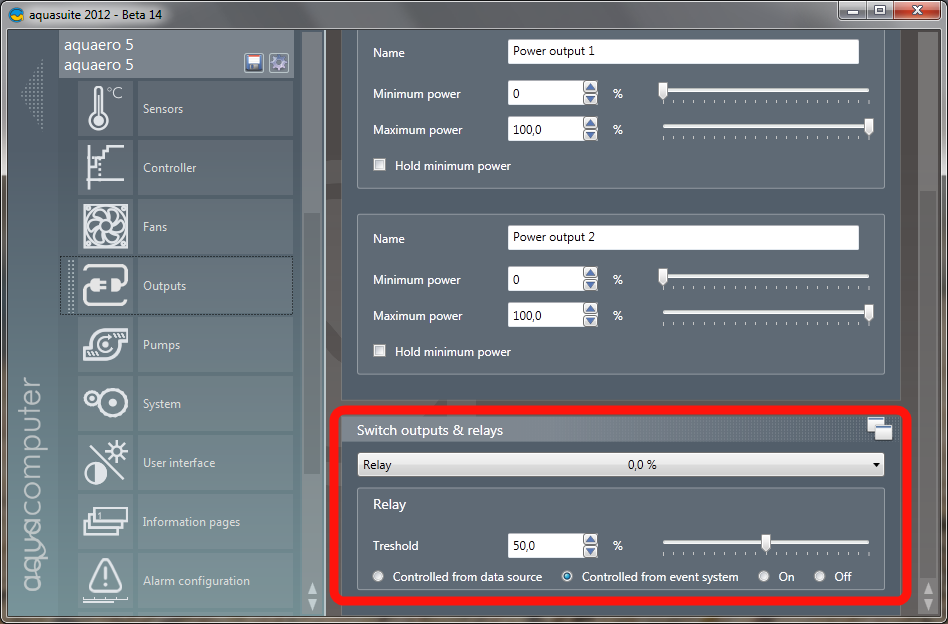Click the aquaero 5 gear settings icon
This screenshot has width=948, height=624.
[279, 63]
